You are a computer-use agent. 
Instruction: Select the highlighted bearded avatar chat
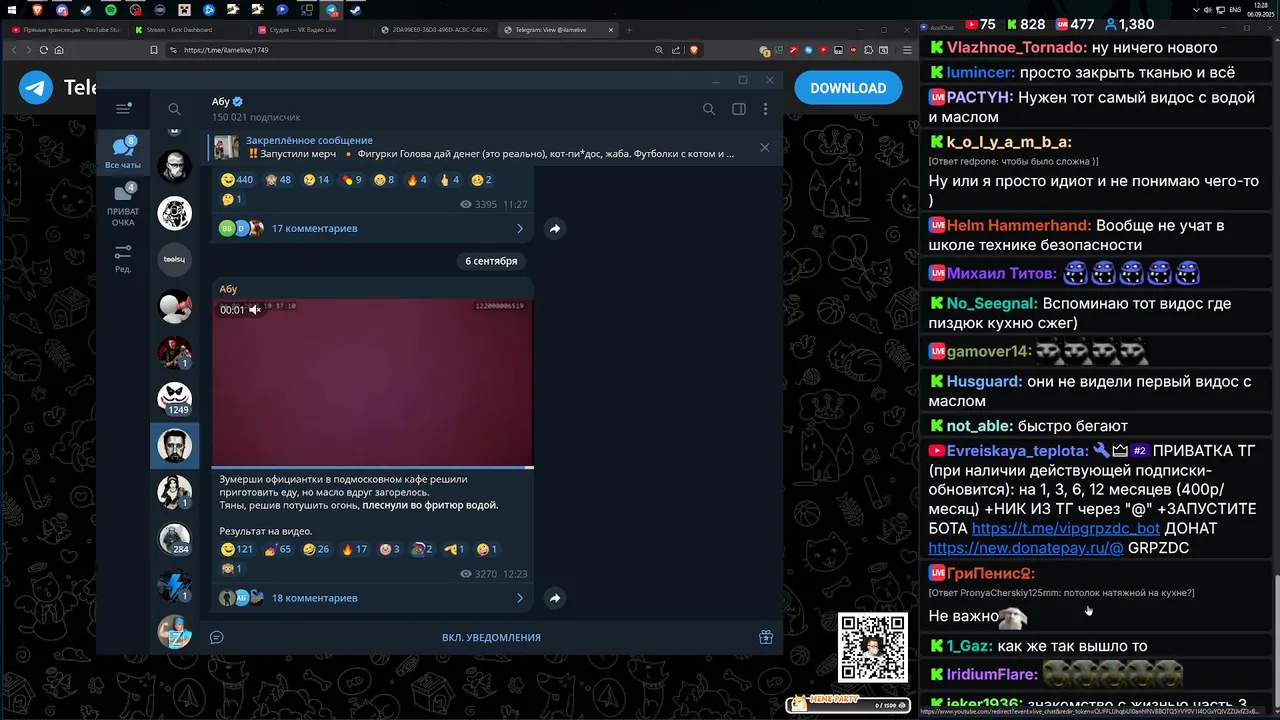pos(175,445)
